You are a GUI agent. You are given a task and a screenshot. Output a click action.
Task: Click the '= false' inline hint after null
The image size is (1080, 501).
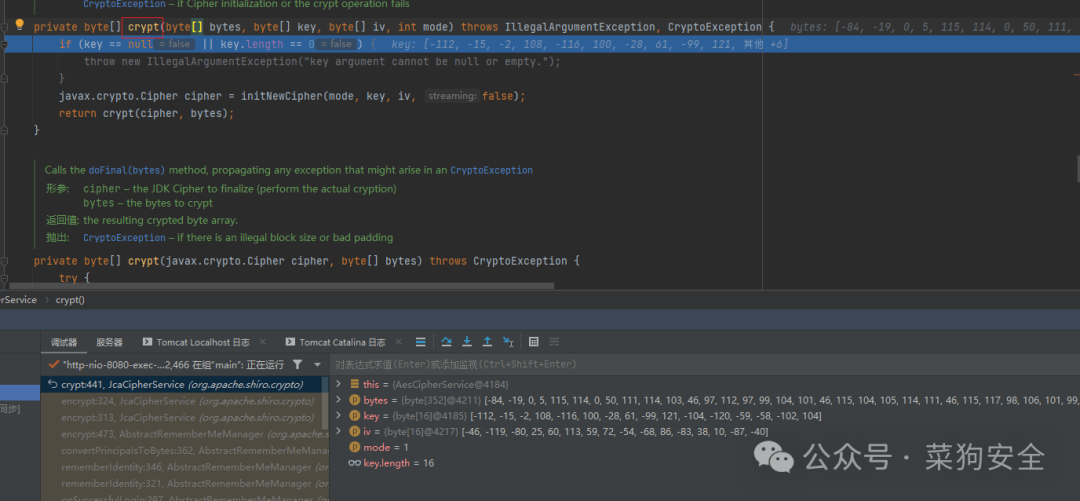tap(175, 44)
